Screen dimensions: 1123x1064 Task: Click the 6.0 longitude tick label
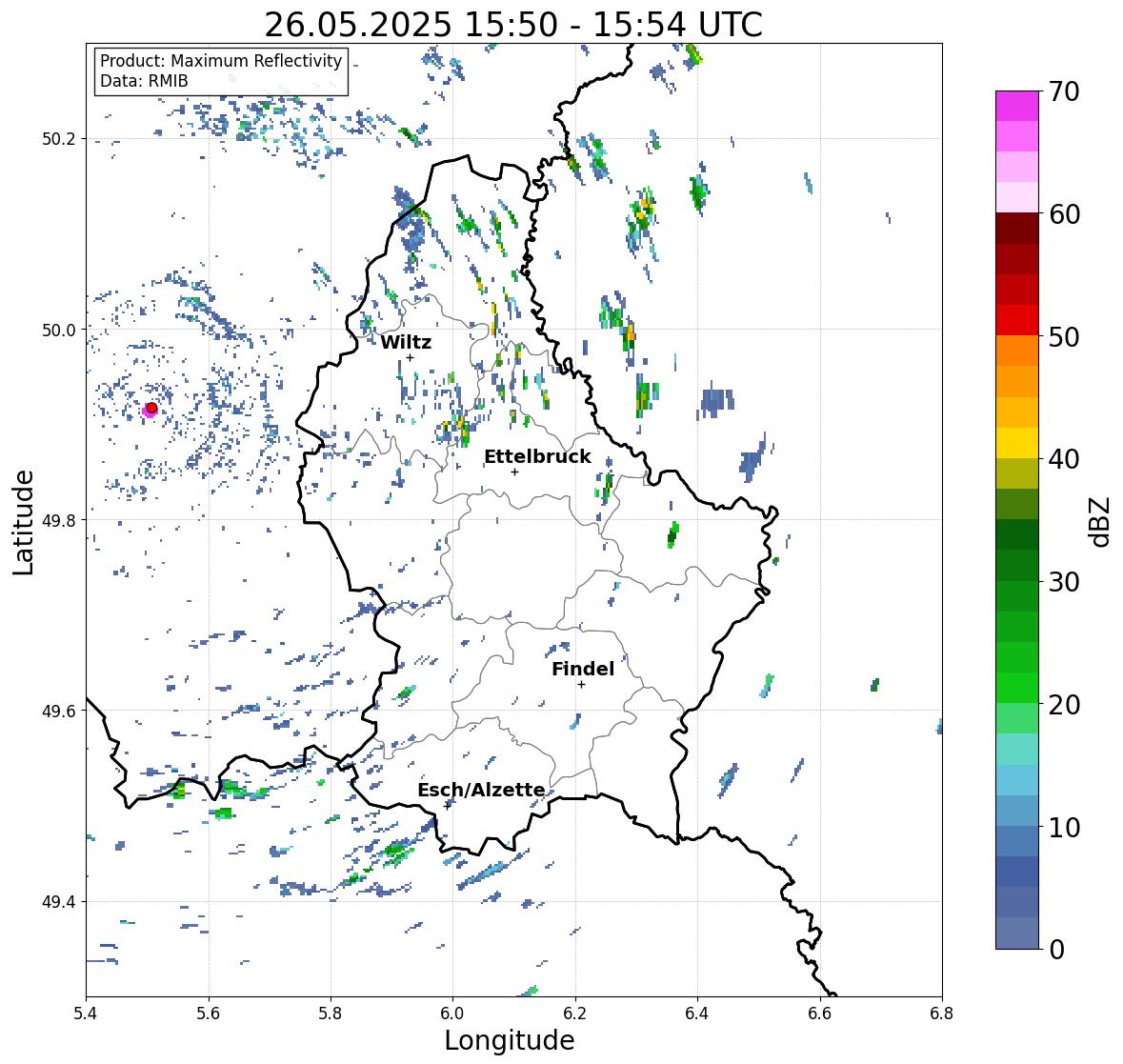452,1014
